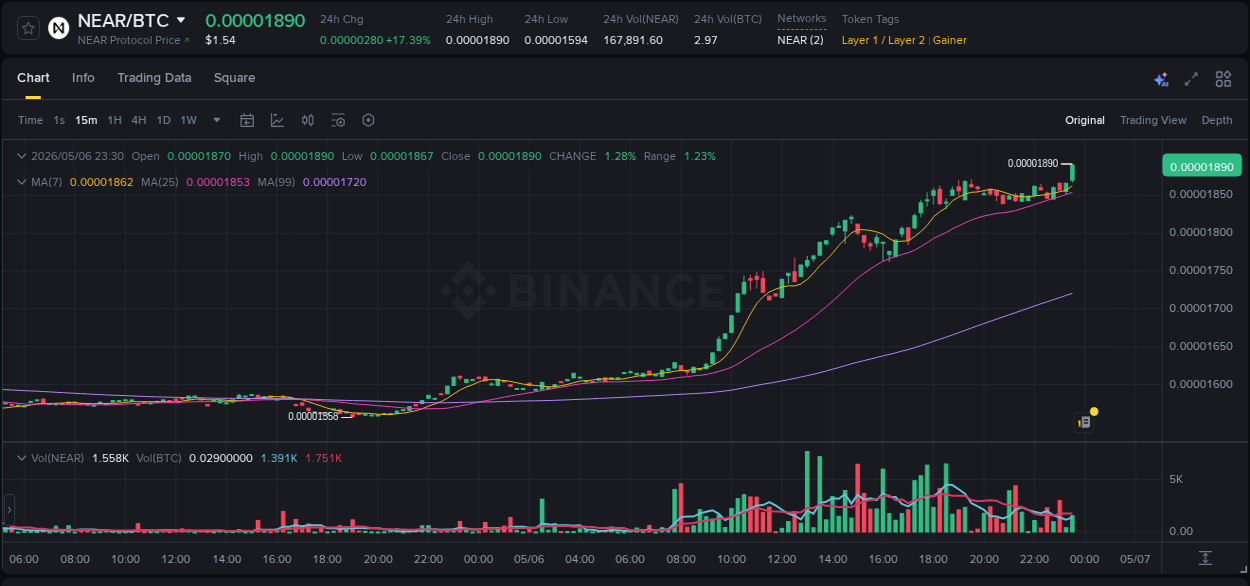This screenshot has width=1250, height=586.
Task: Open the chart layout grid icon
Action: 1223,79
